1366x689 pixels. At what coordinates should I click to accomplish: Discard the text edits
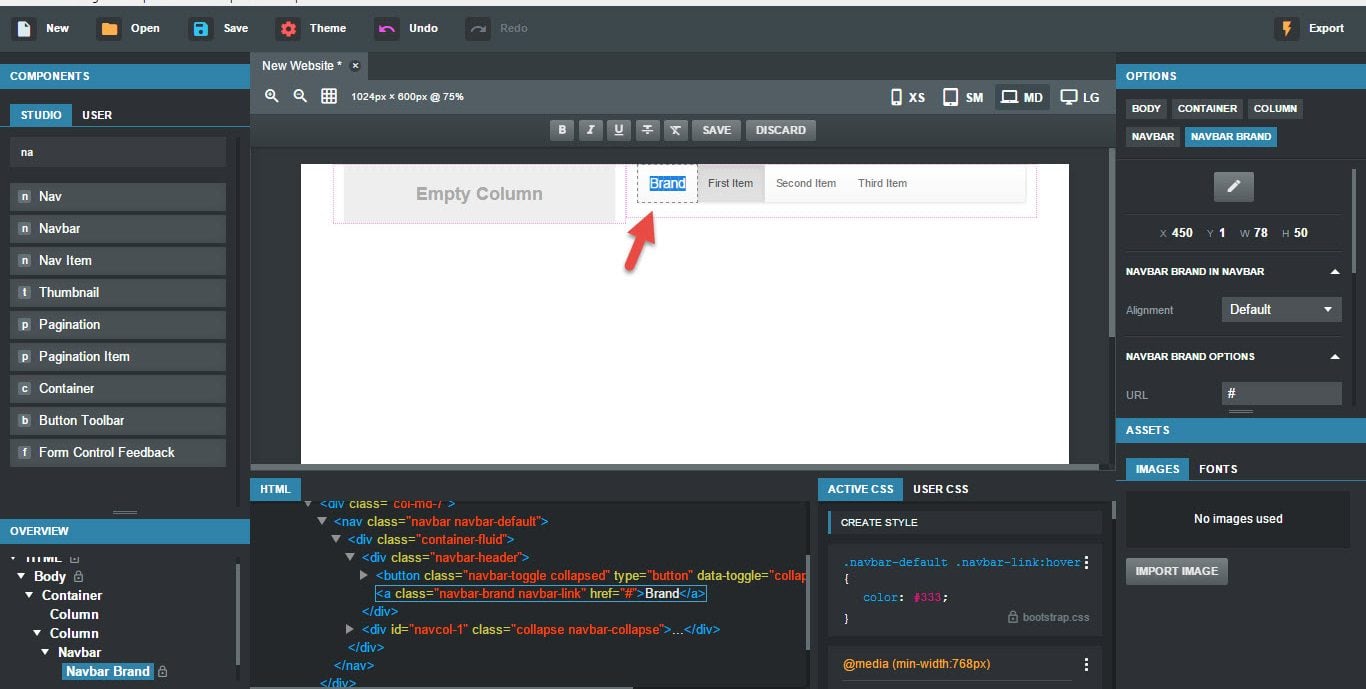pyautogui.click(x=780, y=130)
